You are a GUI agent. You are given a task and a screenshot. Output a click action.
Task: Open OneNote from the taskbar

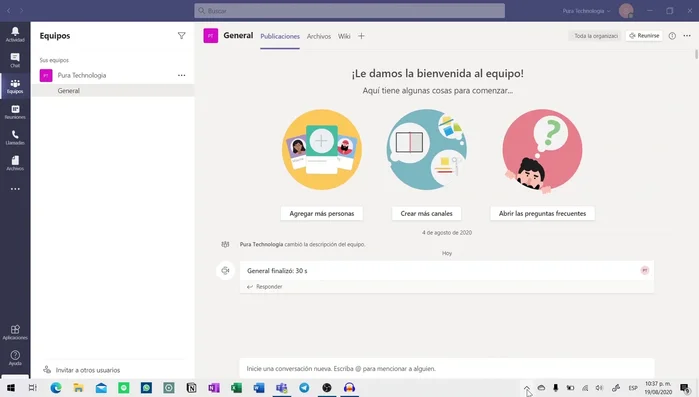point(214,388)
